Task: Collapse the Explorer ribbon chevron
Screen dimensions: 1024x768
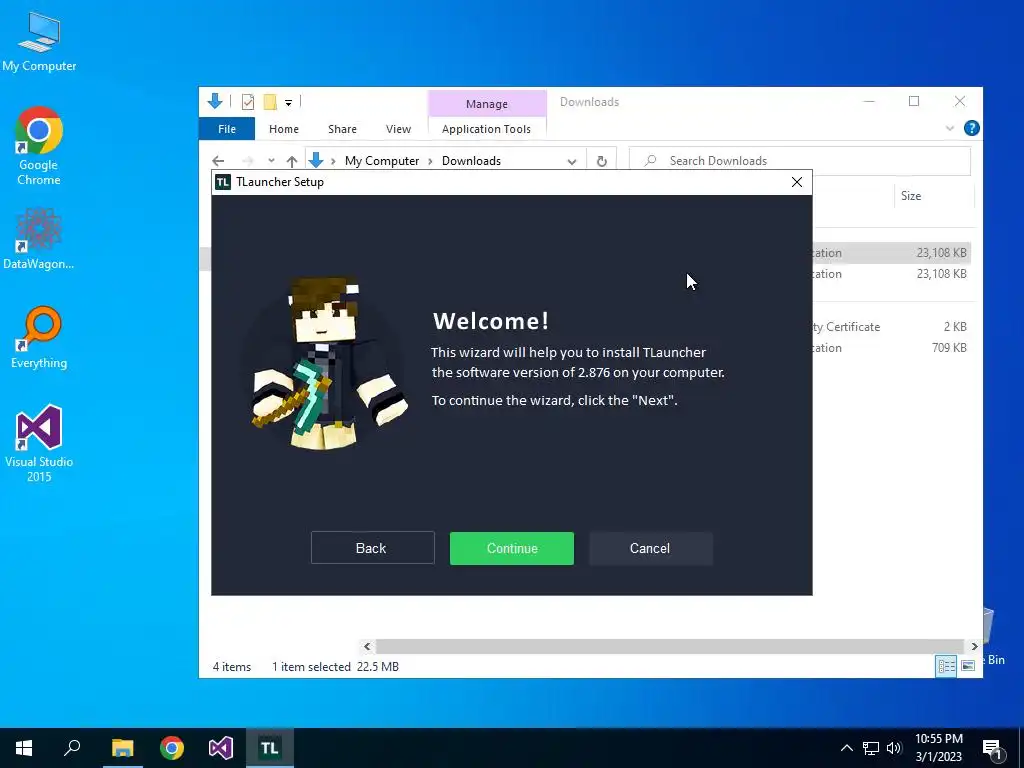Action: tap(950, 129)
